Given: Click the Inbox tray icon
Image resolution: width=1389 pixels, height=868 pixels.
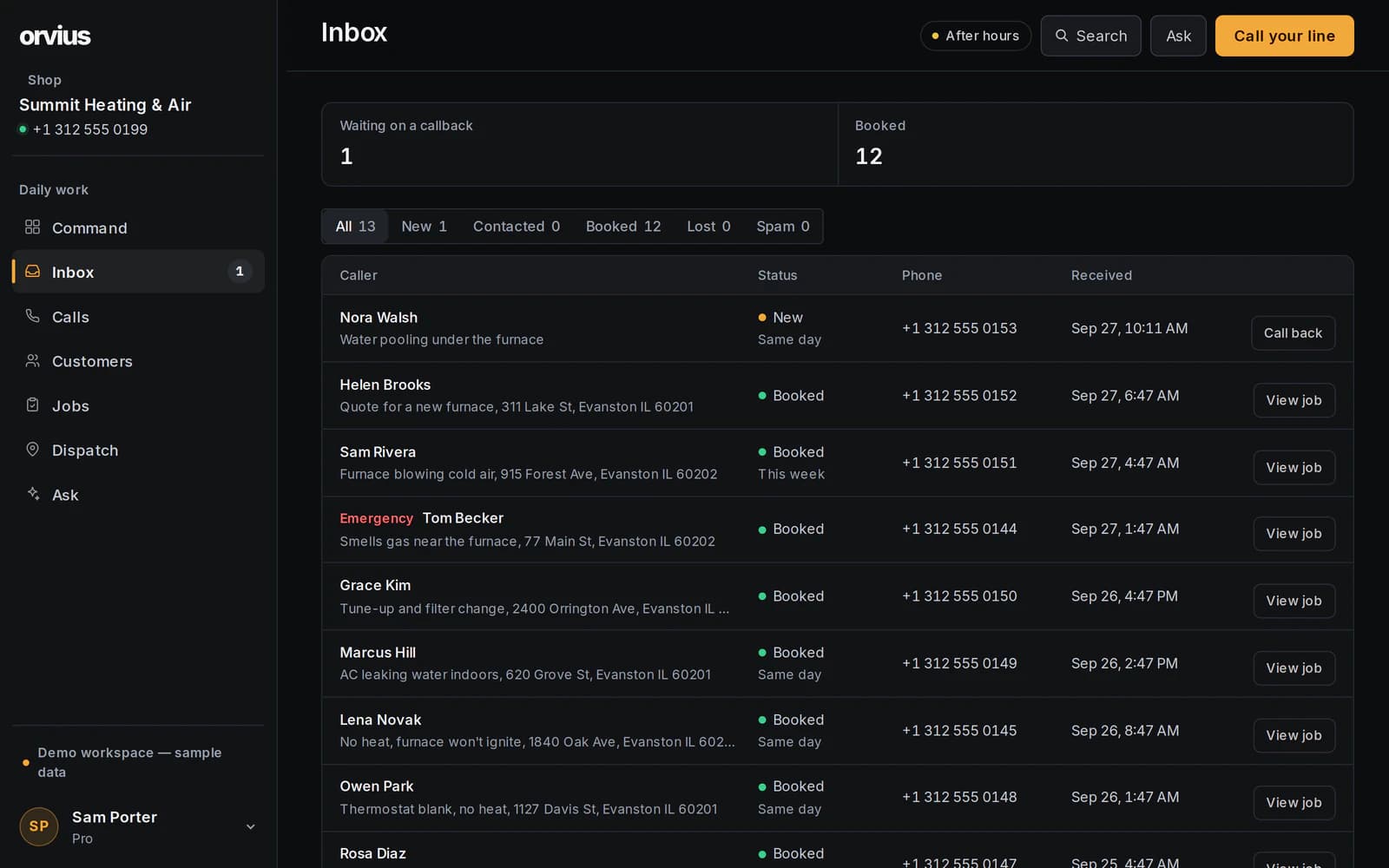Looking at the screenshot, I should coord(32,271).
